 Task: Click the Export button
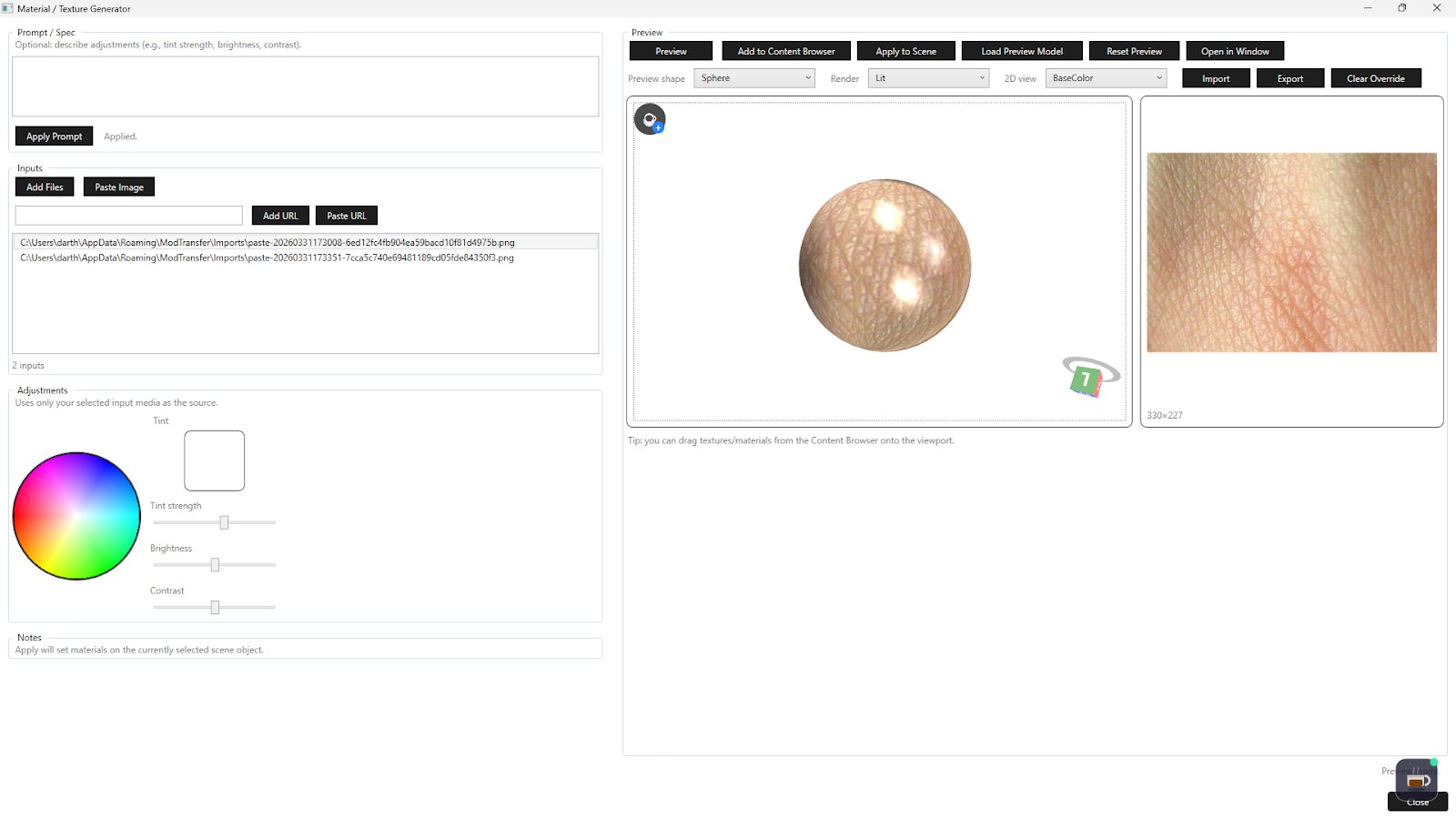(x=1290, y=78)
